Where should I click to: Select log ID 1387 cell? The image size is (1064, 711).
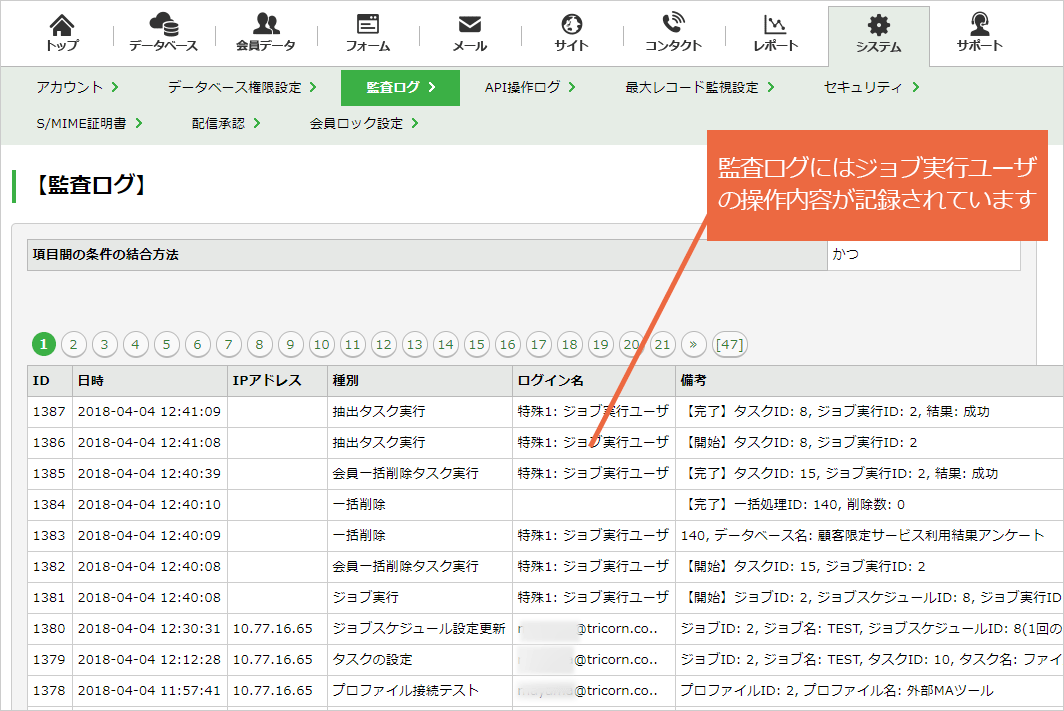[50, 412]
